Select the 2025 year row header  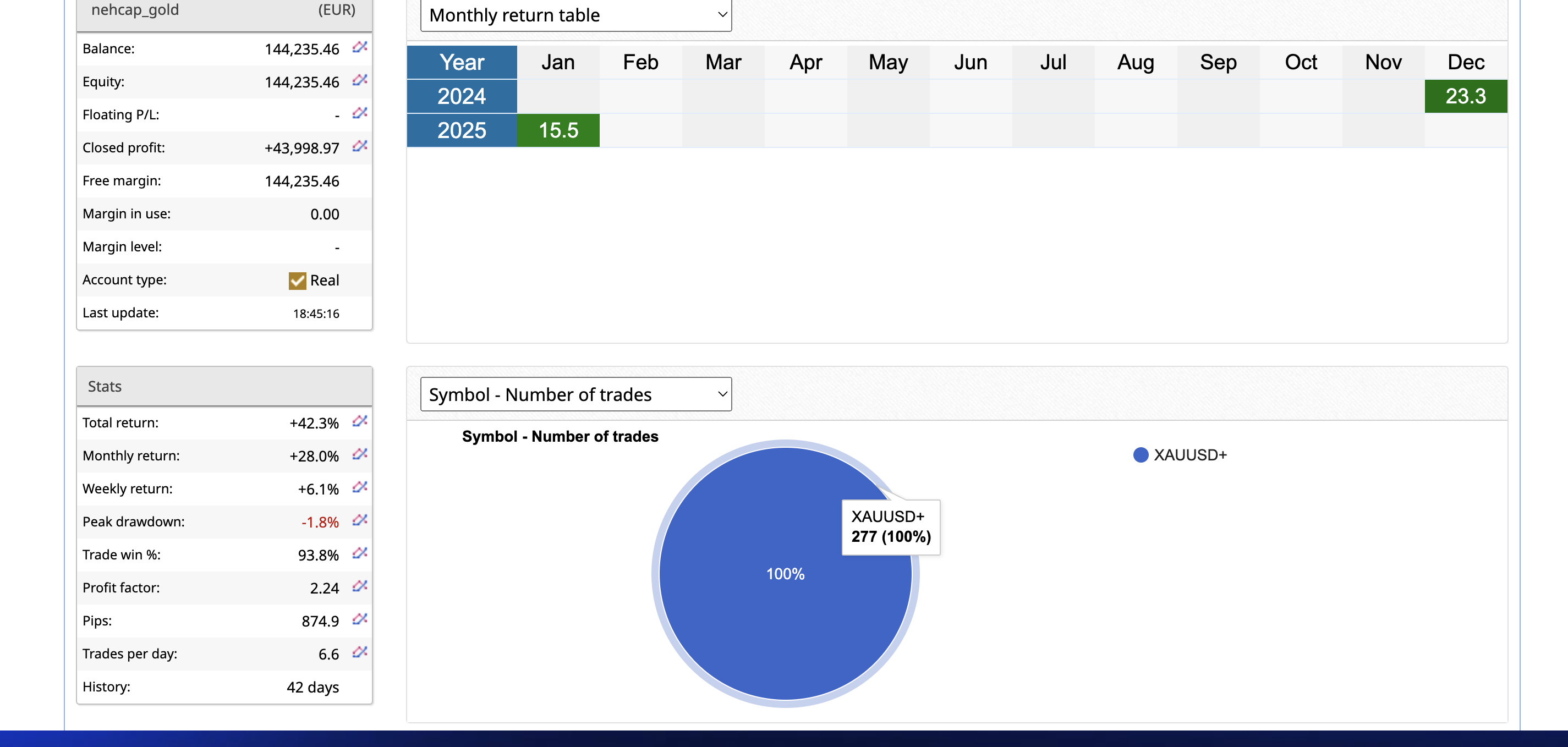click(x=462, y=130)
